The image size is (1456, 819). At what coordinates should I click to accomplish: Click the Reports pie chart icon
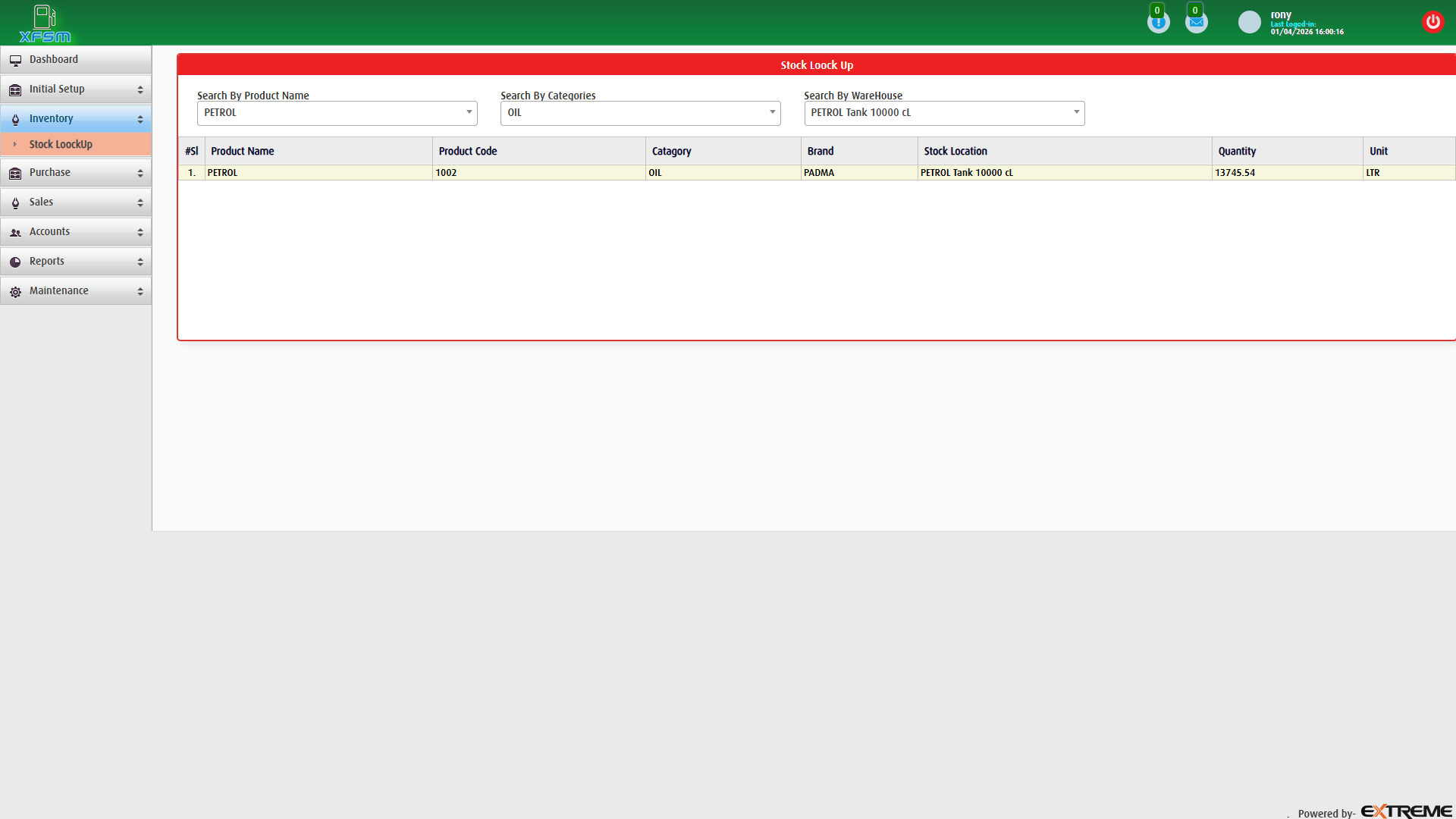(16, 262)
